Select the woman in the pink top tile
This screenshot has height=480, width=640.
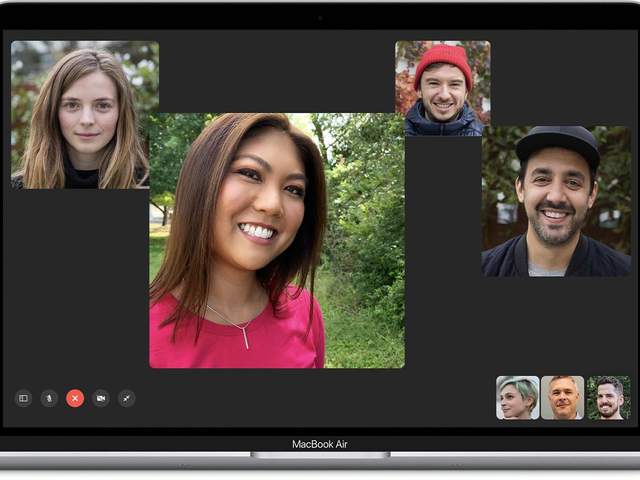pyautogui.click(x=277, y=241)
